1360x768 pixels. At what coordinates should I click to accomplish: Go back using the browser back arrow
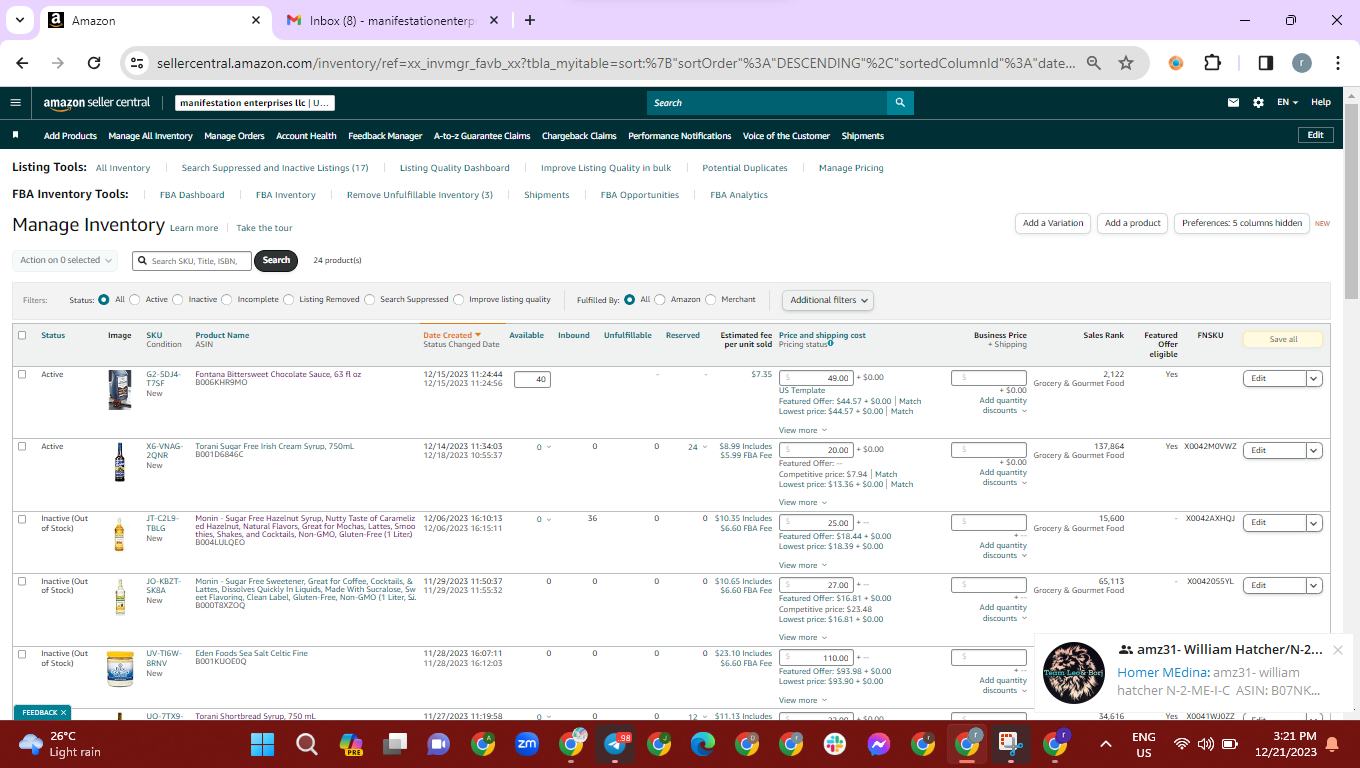pyautogui.click(x=22, y=62)
